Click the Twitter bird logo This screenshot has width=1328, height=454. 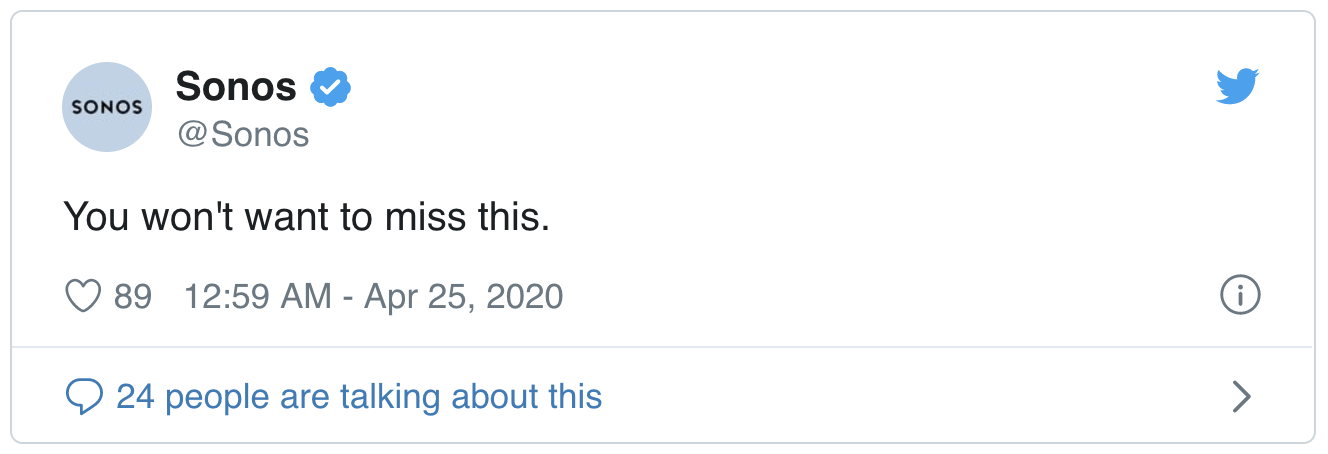click(x=1238, y=86)
